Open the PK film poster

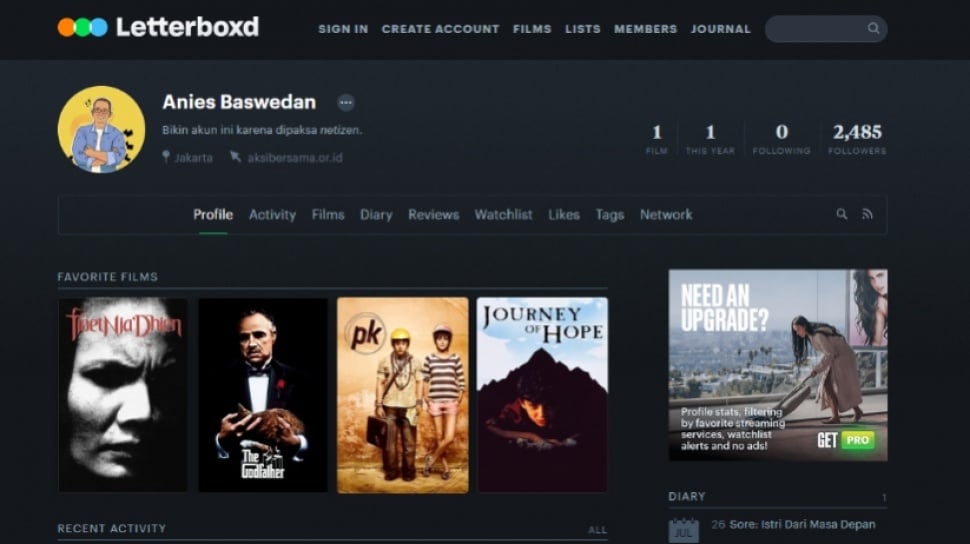pos(403,395)
